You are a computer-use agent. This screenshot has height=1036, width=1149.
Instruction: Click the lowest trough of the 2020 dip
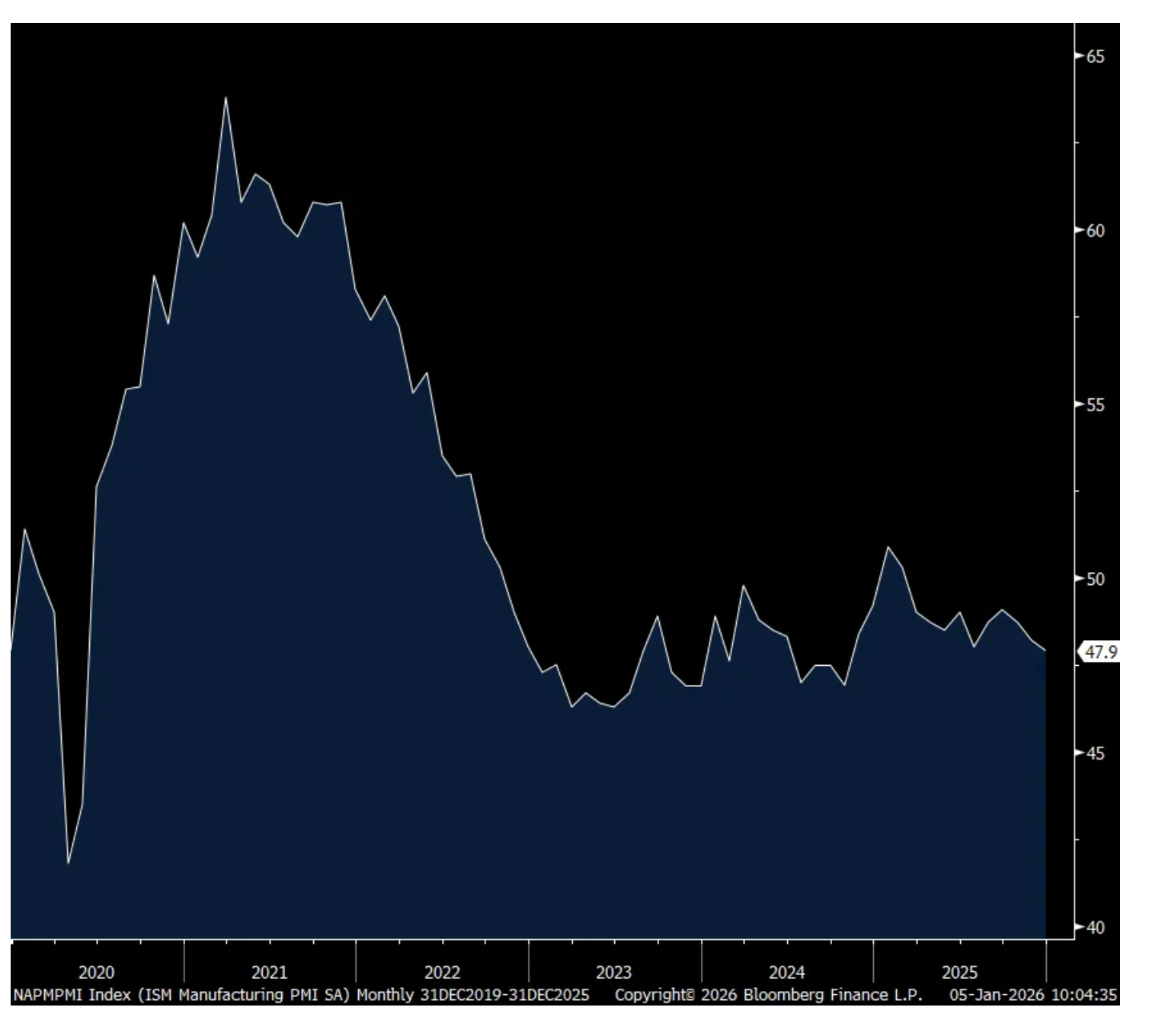pos(69,862)
